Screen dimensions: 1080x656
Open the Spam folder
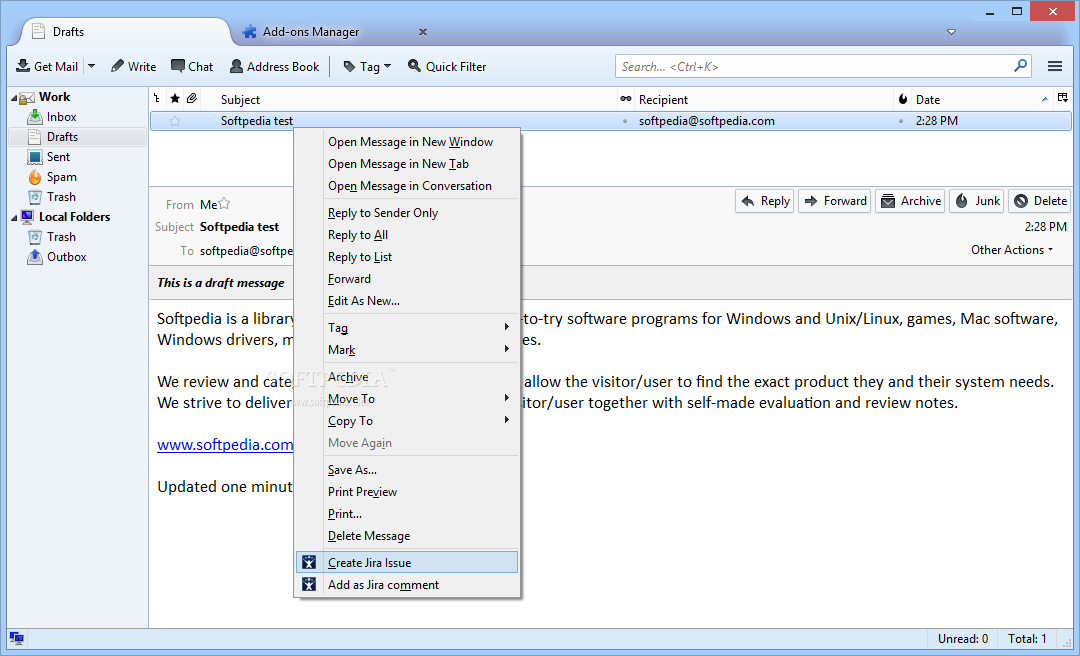tap(61, 177)
